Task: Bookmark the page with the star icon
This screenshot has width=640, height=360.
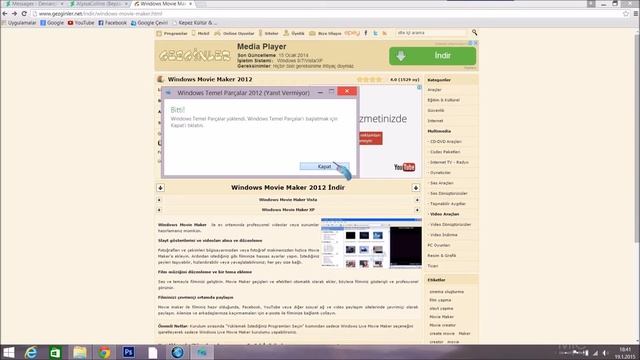Action: tap(626, 13)
